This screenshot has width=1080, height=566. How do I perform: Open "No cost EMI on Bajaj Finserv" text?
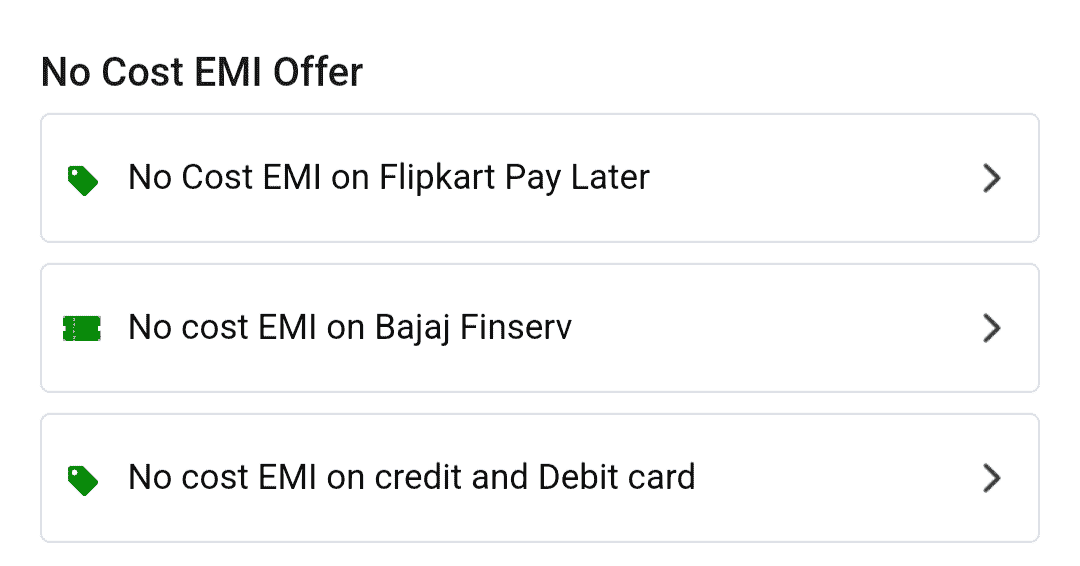click(350, 328)
